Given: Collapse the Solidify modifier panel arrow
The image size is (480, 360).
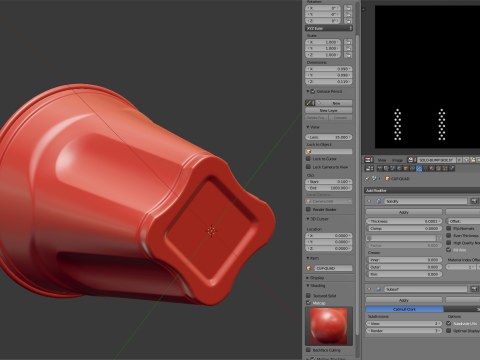Looking at the screenshot, I should coord(369,201).
